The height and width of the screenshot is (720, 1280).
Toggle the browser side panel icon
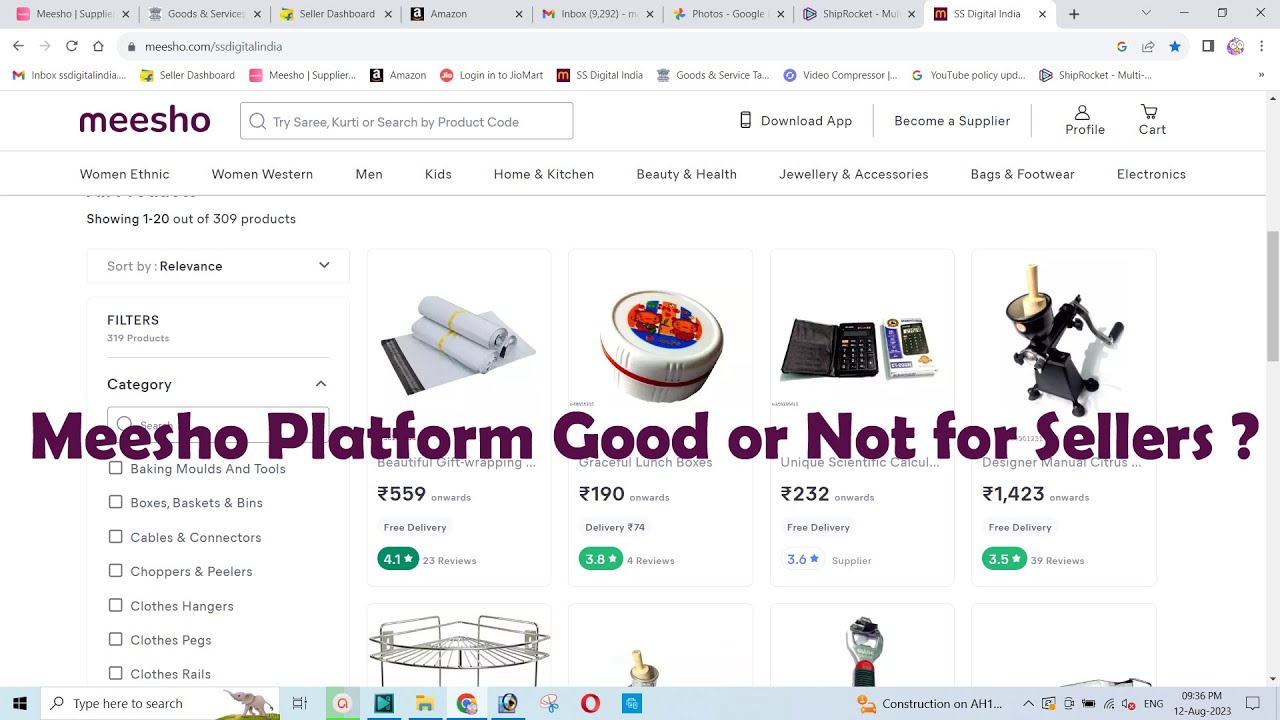[x=1208, y=46]
